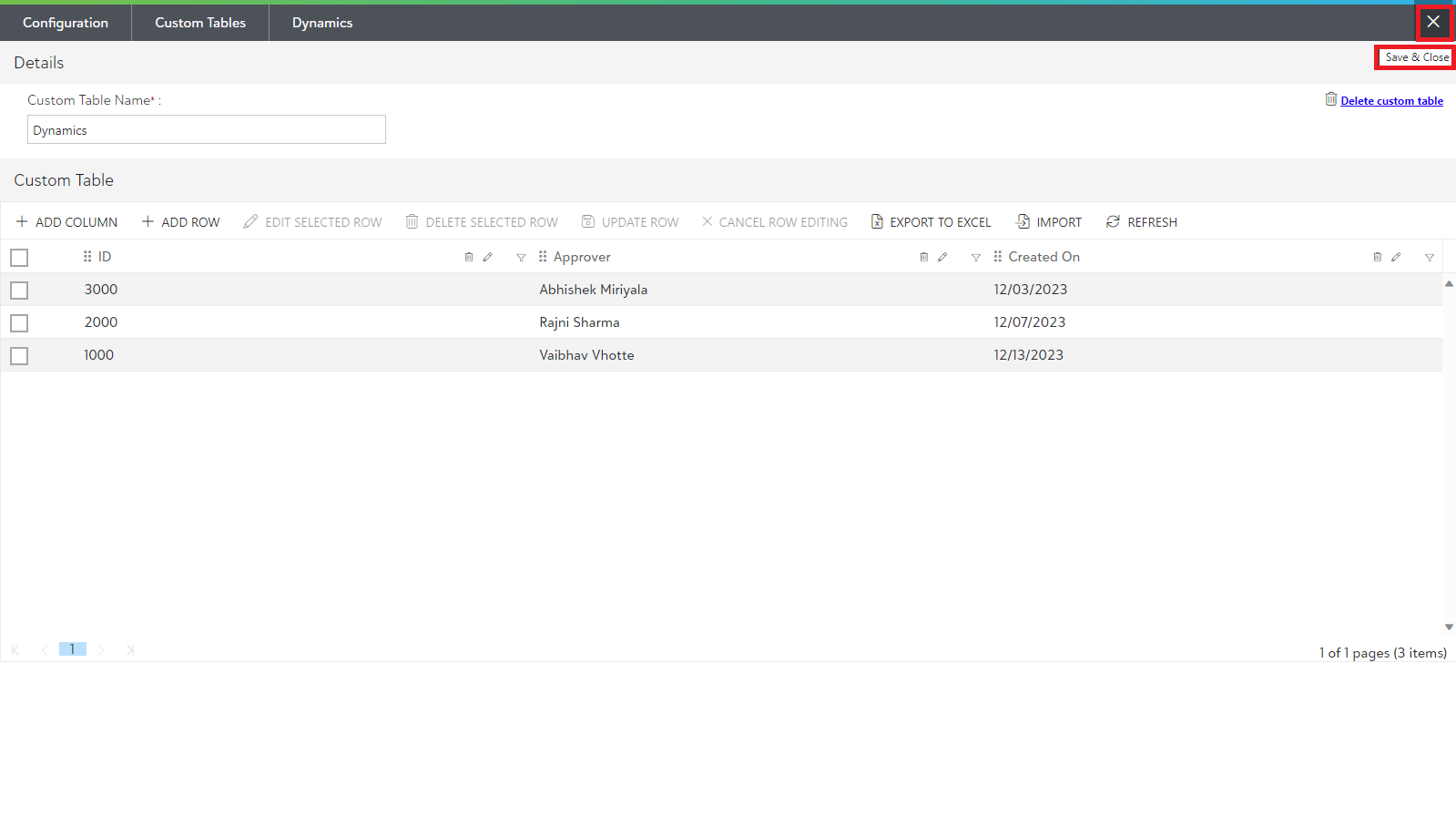Go to the last page of the table
1456x816 pixels.
(130, 649)
